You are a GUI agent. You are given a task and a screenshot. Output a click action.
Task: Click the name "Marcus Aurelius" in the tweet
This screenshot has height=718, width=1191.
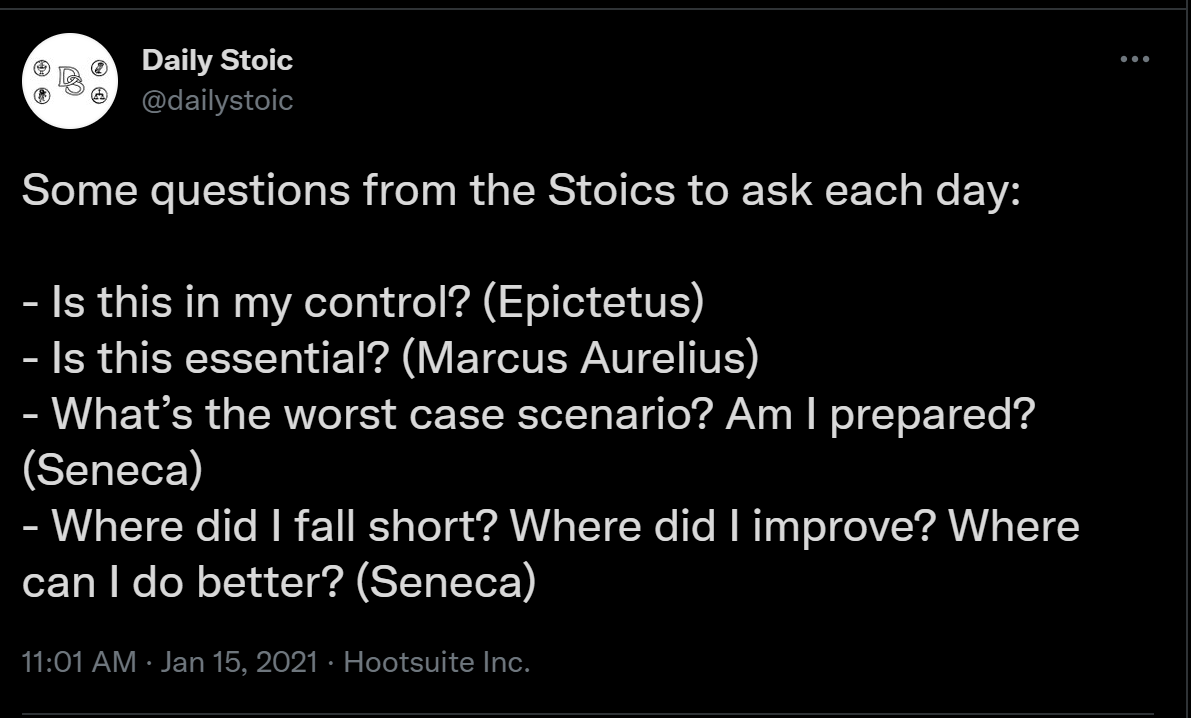coord(580,358)
